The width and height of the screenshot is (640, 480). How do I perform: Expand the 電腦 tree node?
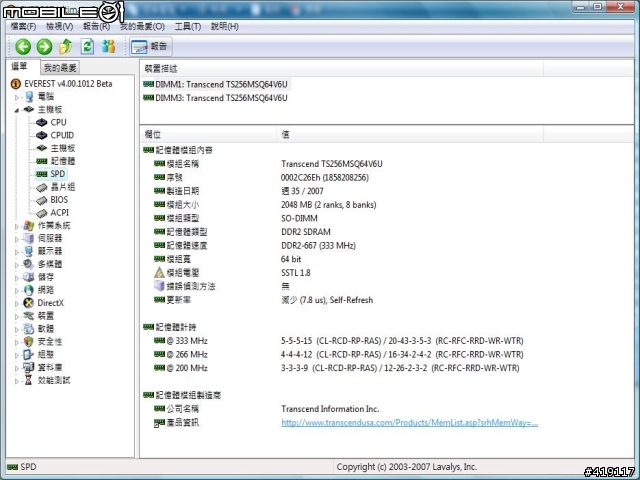(x=17, y=97)
